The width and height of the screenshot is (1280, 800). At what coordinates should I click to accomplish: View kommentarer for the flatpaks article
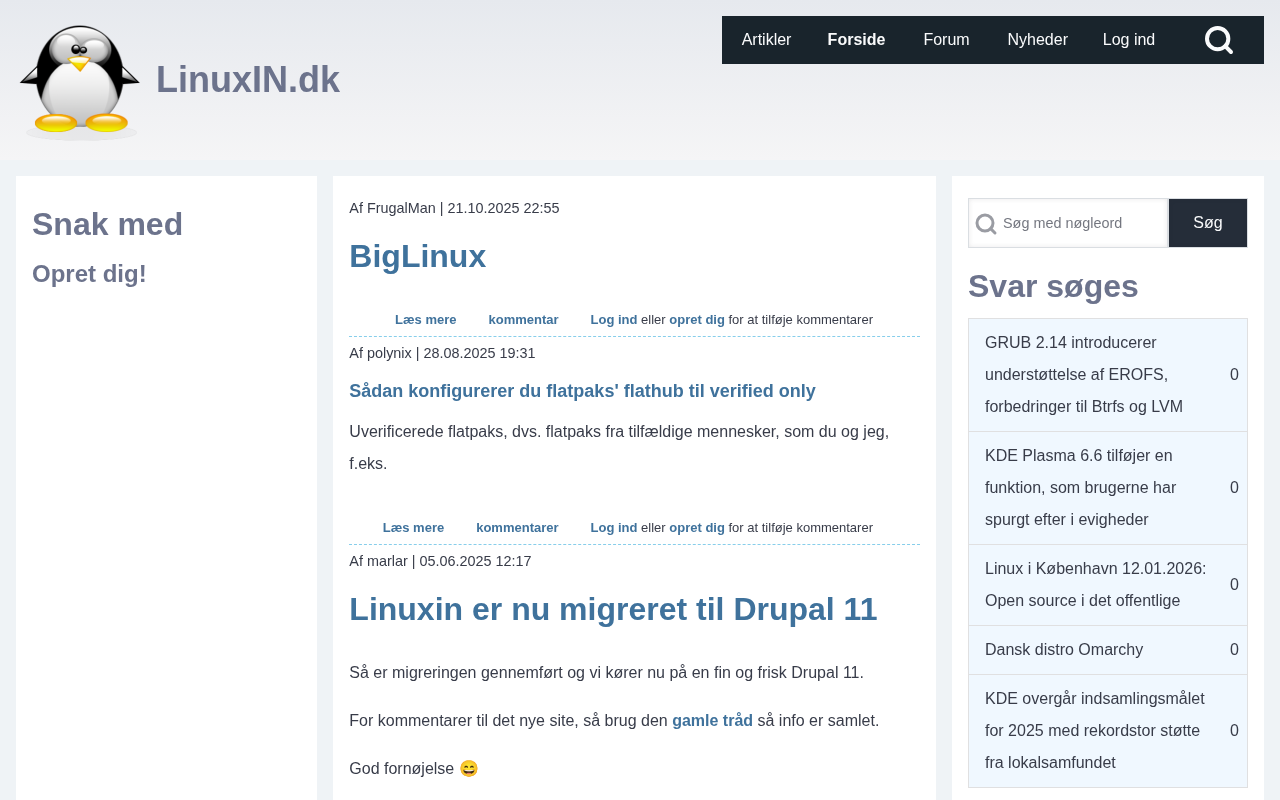(x=517, y=528)
